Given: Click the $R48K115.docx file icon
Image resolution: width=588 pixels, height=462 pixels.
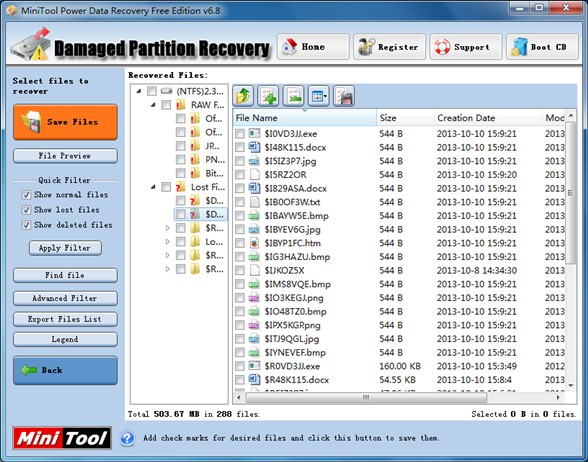Looking at the screenshot, I should click(x=254, y=380).
